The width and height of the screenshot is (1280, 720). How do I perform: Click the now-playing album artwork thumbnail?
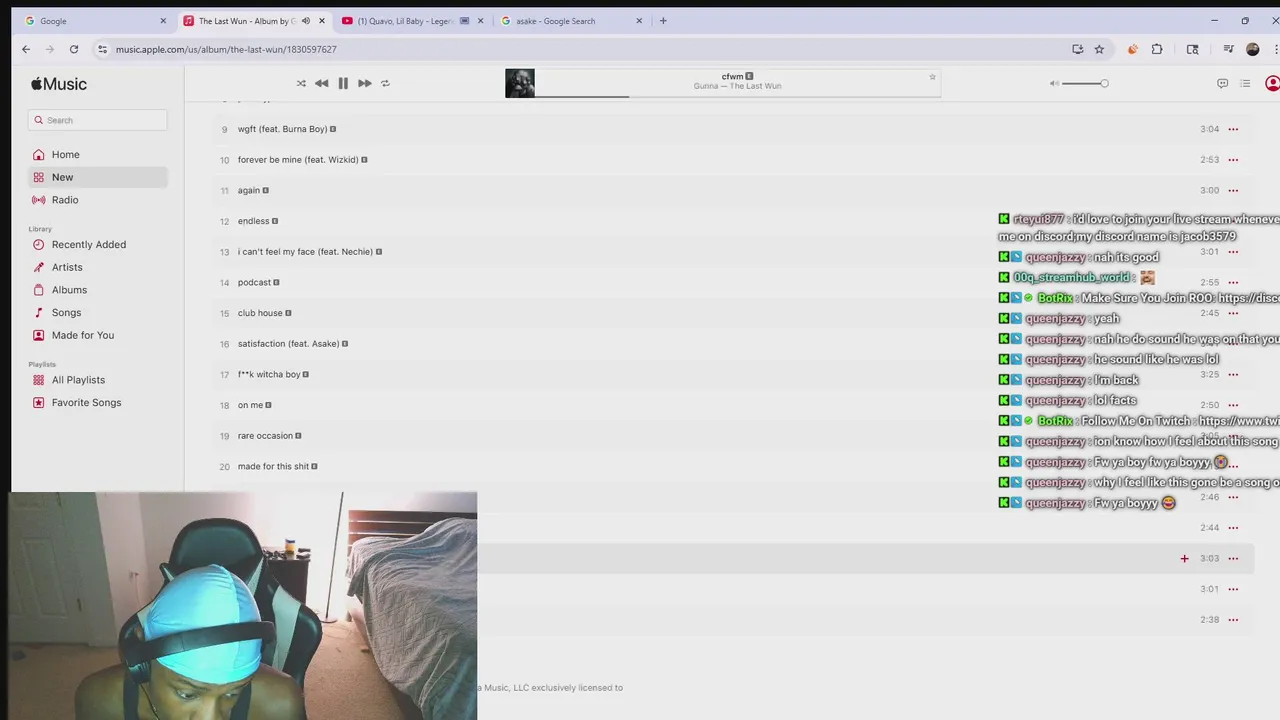(x=520, y=83)
